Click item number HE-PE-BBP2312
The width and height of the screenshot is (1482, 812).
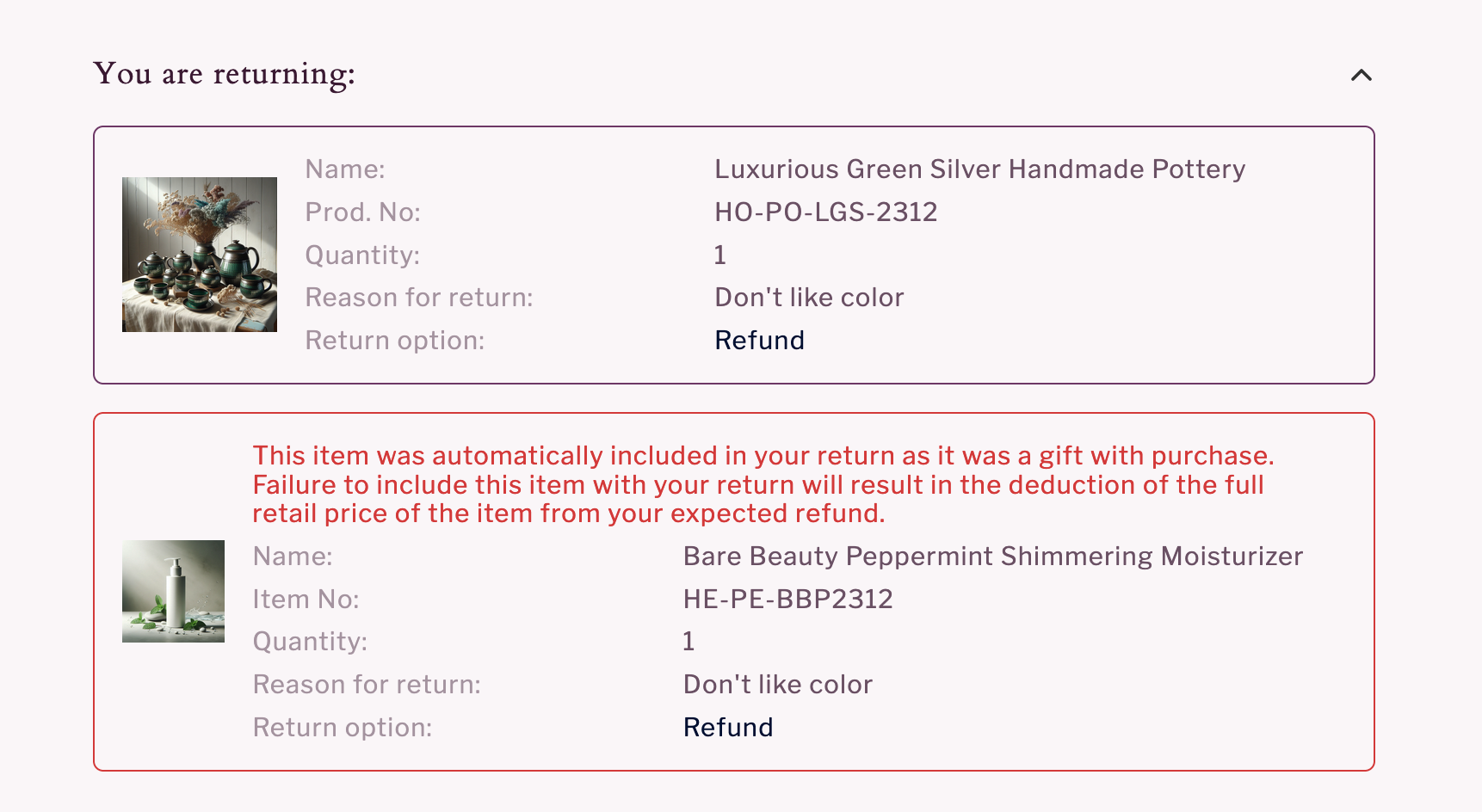(787, 599)
